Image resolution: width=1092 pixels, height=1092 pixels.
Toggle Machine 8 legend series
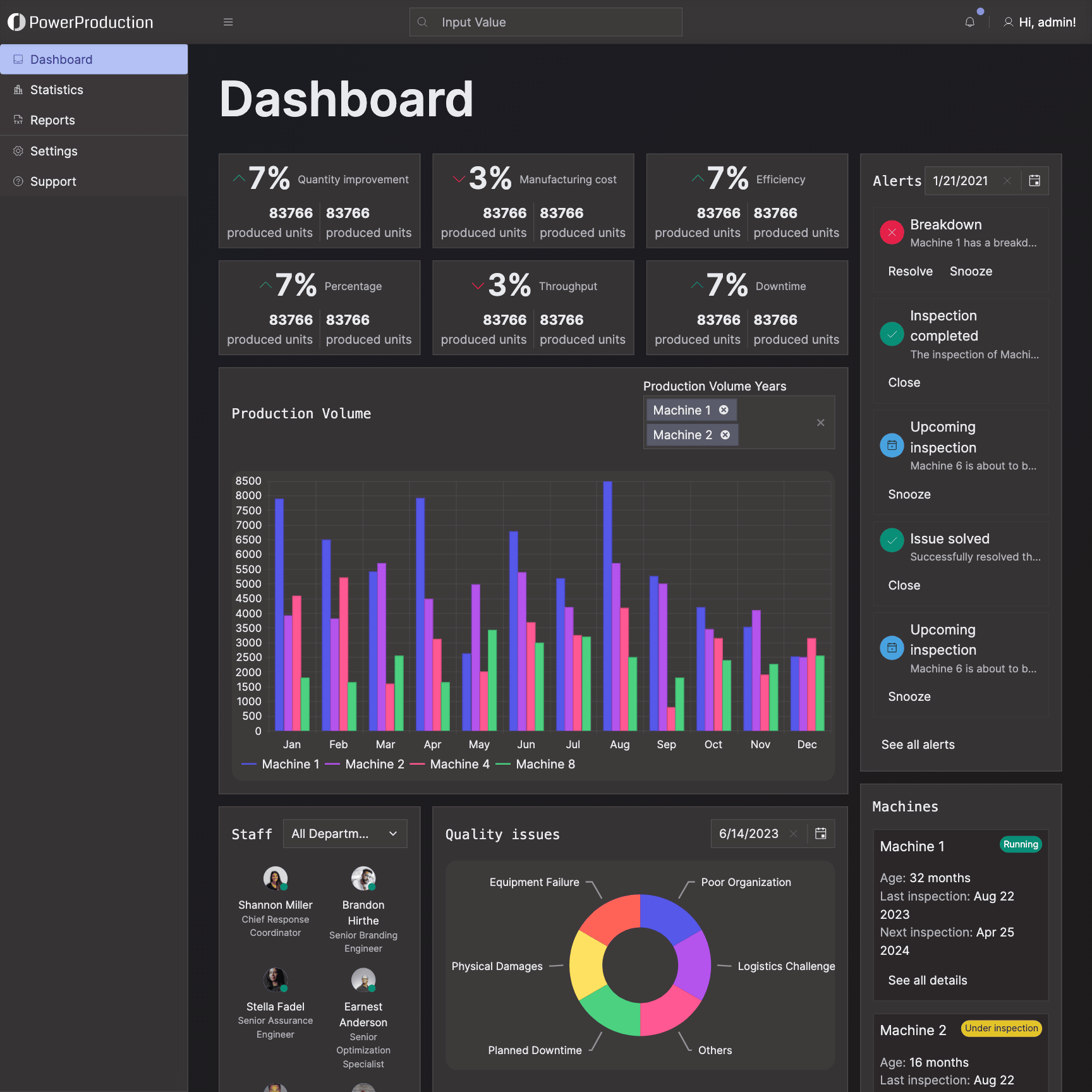click(535, 764)
